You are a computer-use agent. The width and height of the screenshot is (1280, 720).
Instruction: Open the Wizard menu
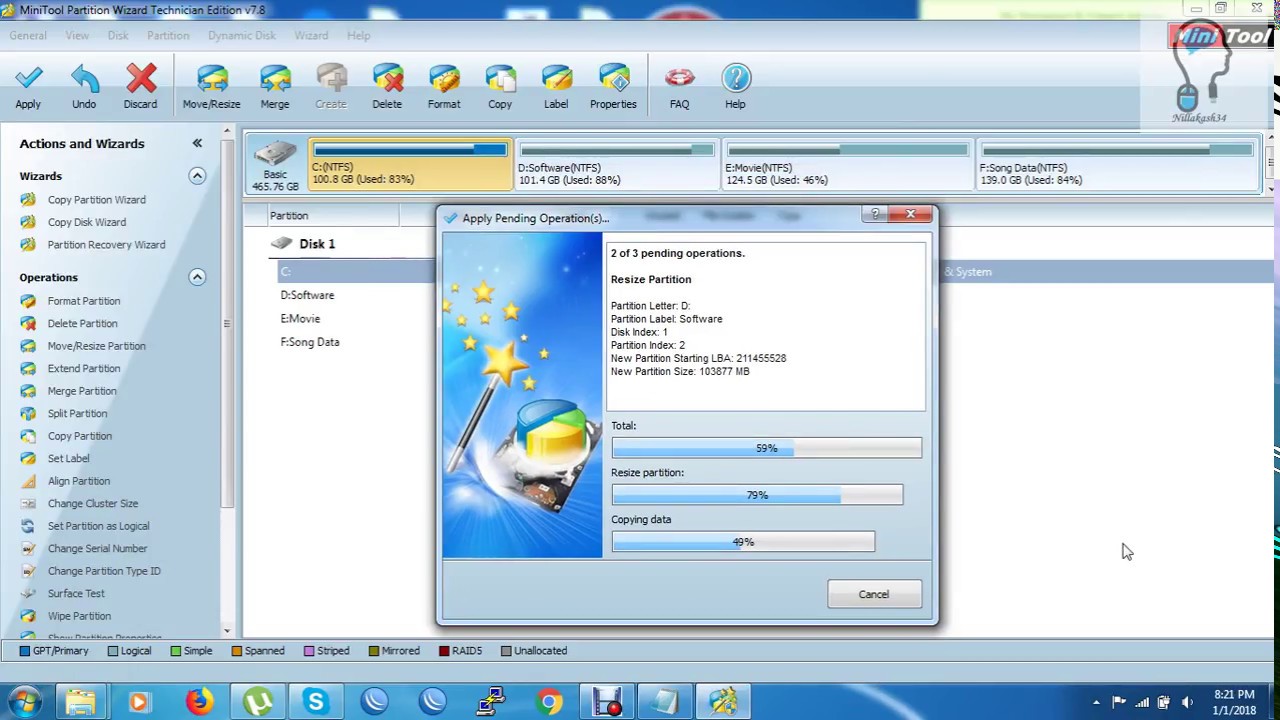click(x=311, y=35)
